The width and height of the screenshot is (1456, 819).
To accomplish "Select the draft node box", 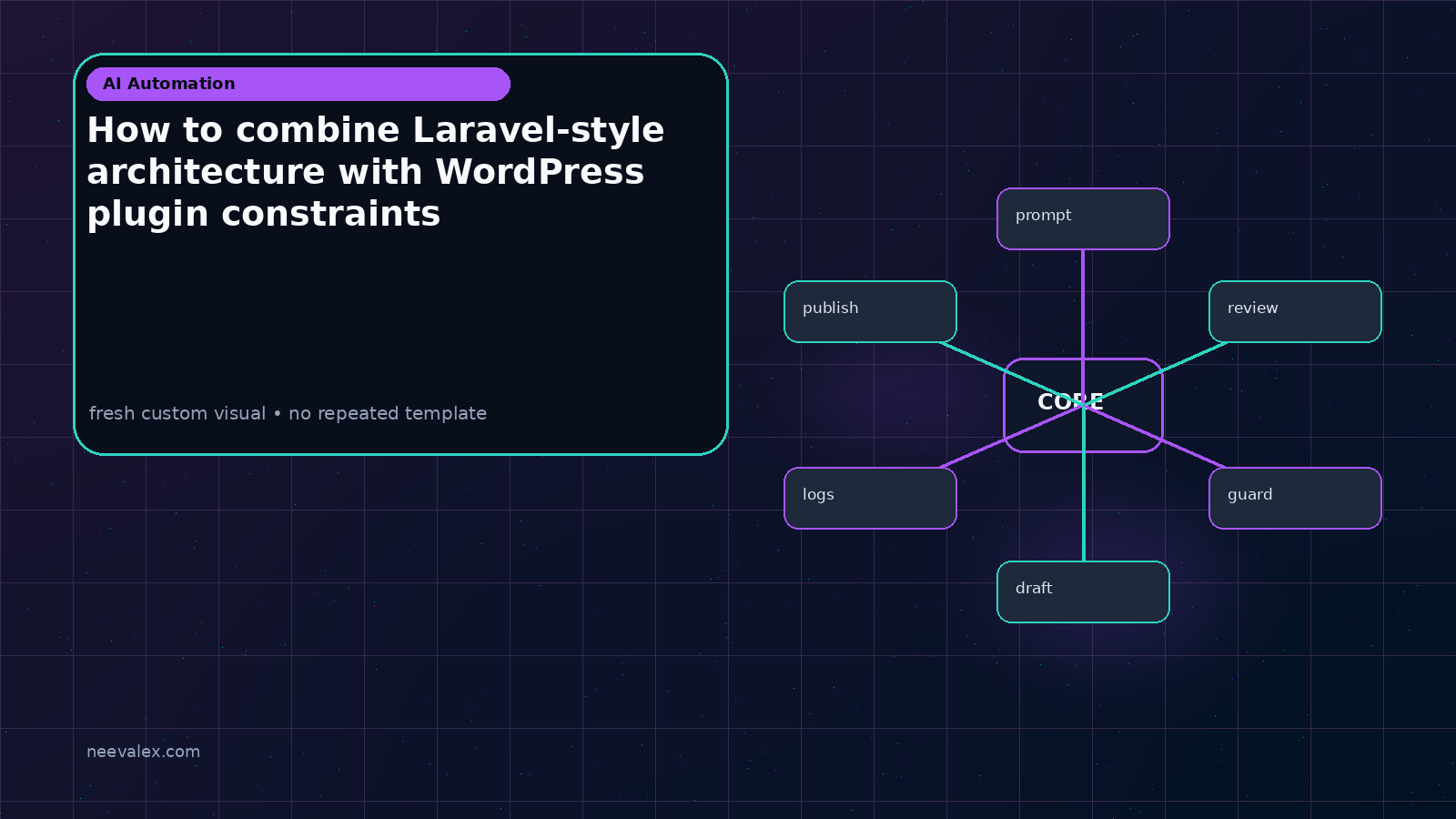I will pyautogui.click(x=1083, y=591).
